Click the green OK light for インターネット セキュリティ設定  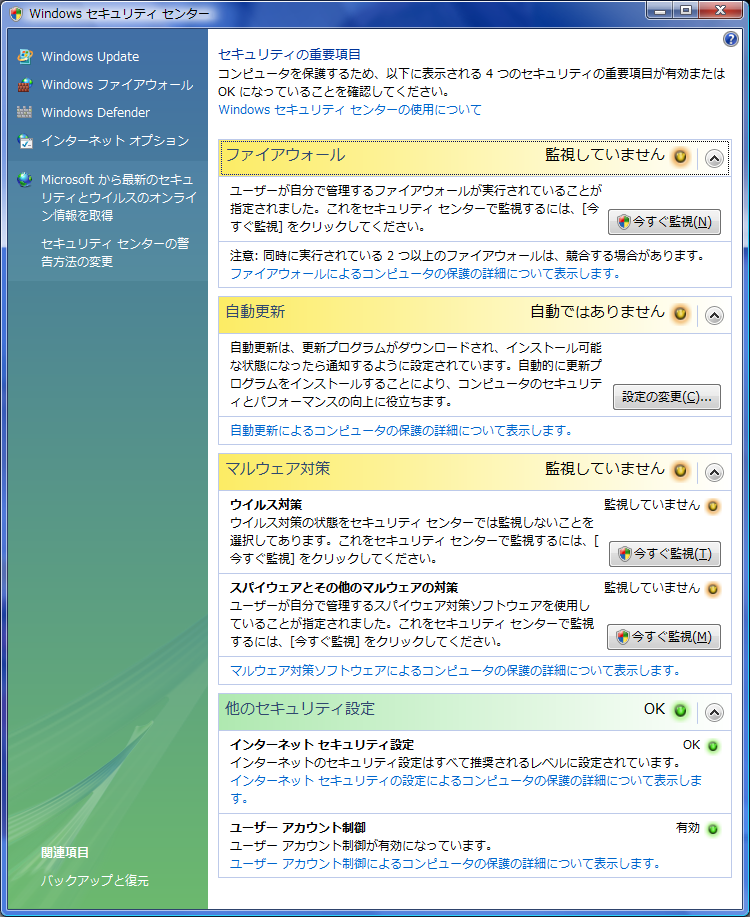tap(713, 746)
